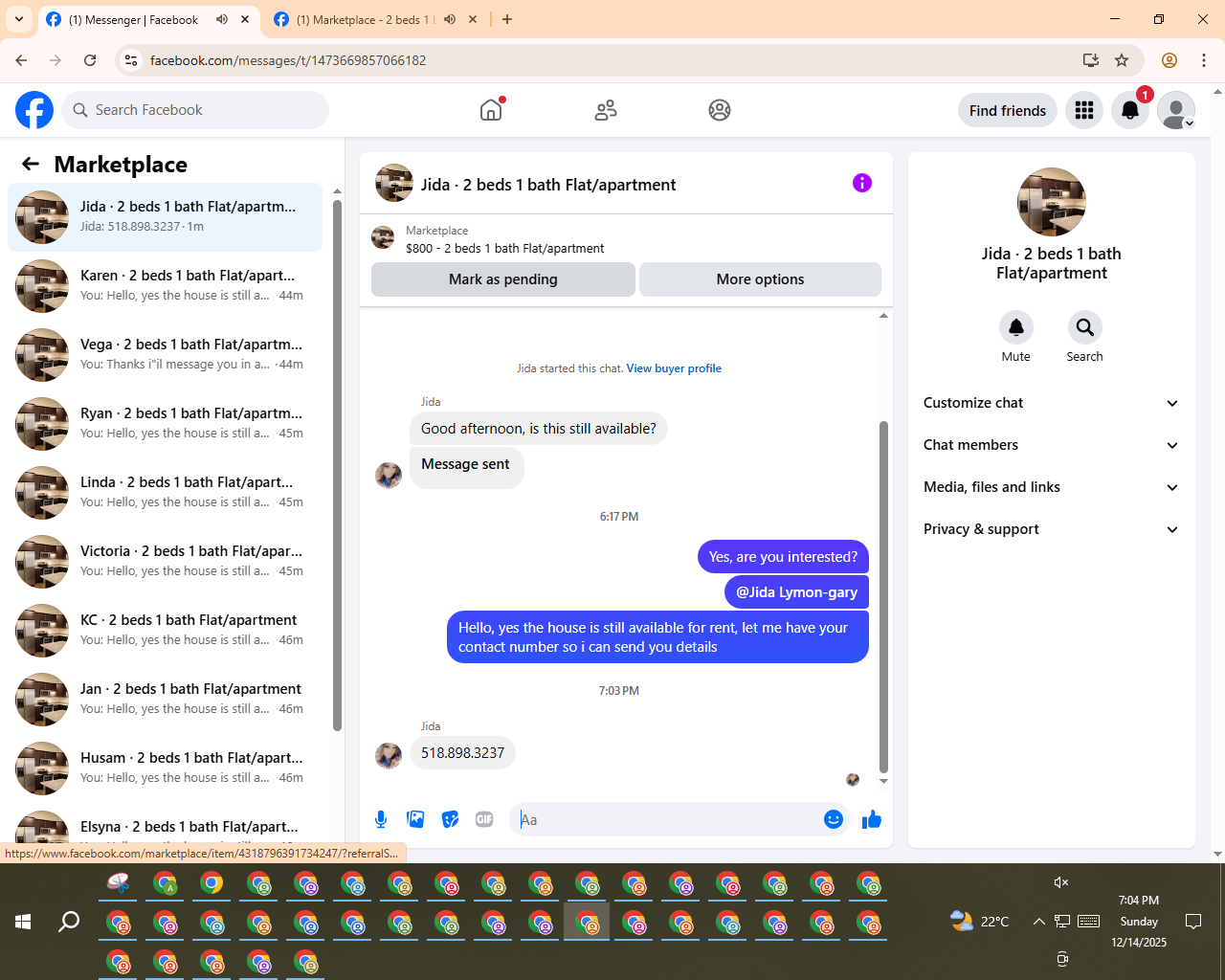Screen dimensions: 1225x980
Task: Send a voice clip microphone icon
Action: 381,819
